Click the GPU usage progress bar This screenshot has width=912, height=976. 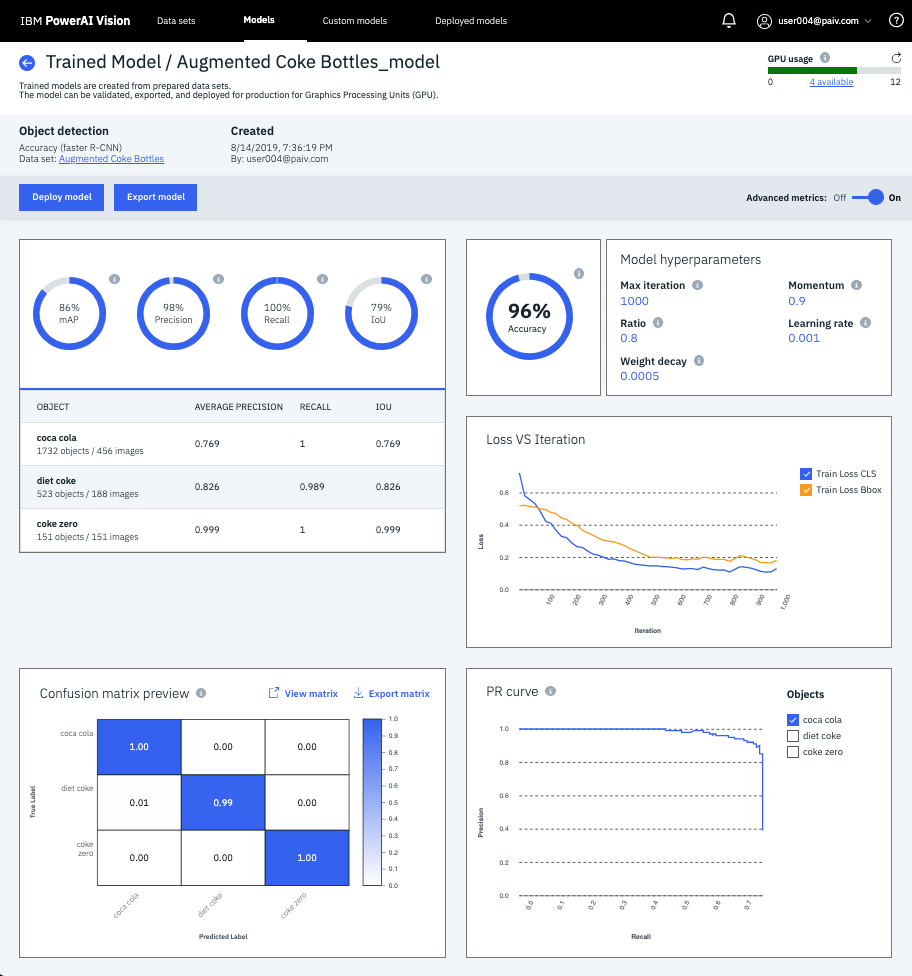[834, 70]
